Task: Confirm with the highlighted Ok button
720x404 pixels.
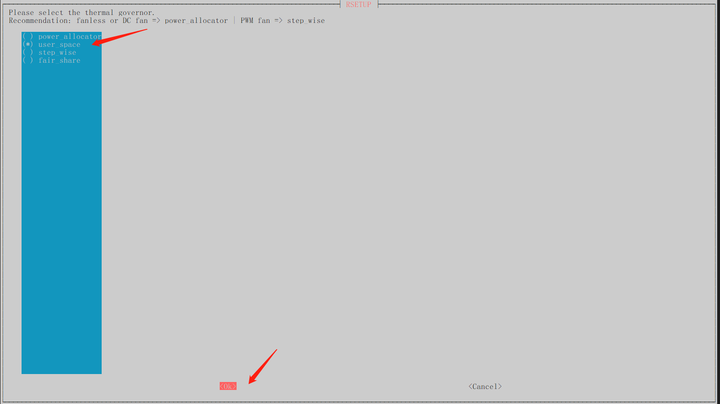Action: 228,386
